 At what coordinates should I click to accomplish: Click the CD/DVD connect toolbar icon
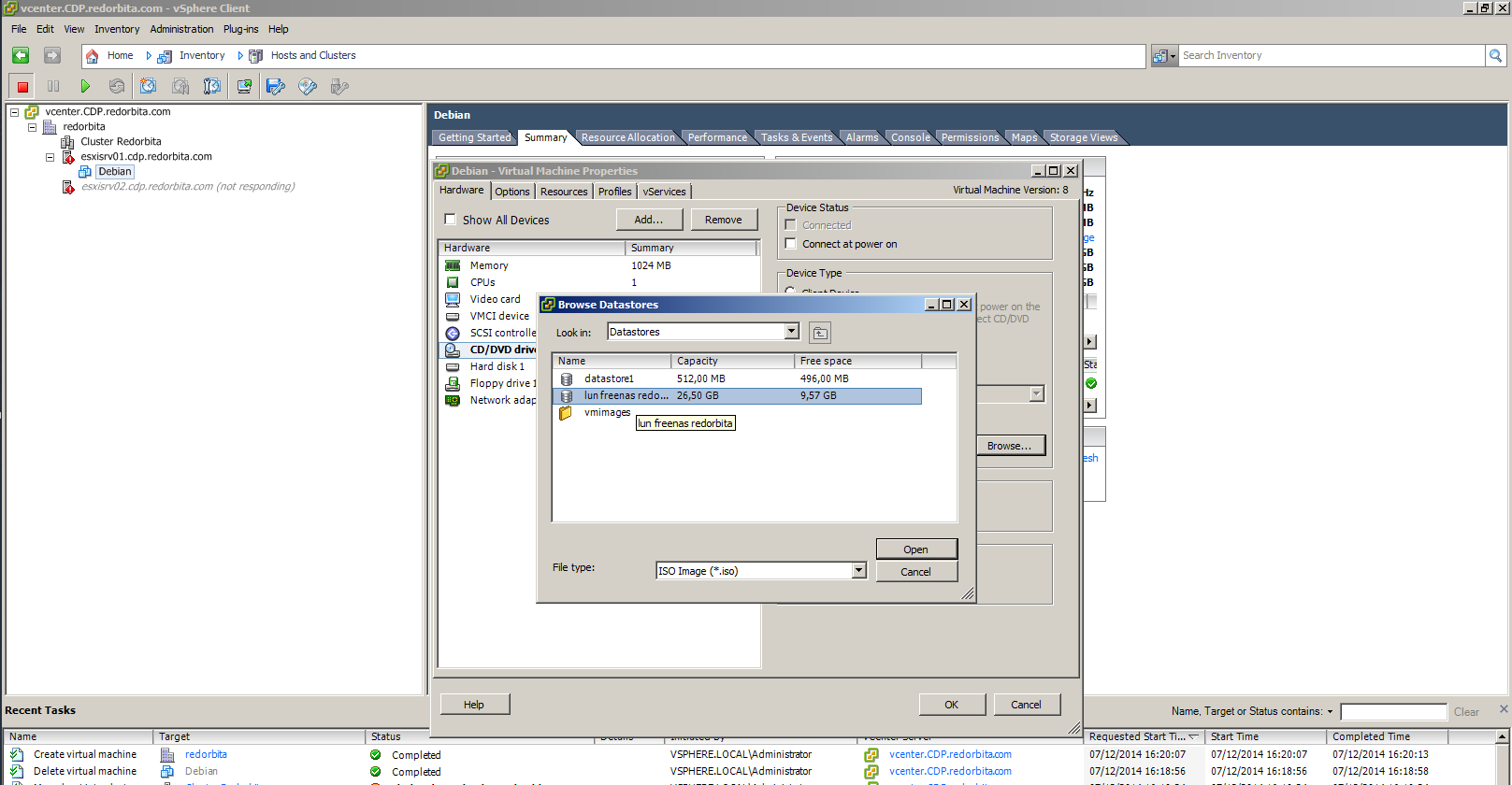308,87
